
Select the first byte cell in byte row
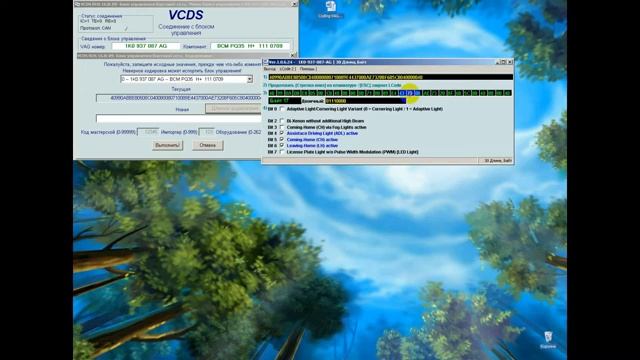(272, 93)
